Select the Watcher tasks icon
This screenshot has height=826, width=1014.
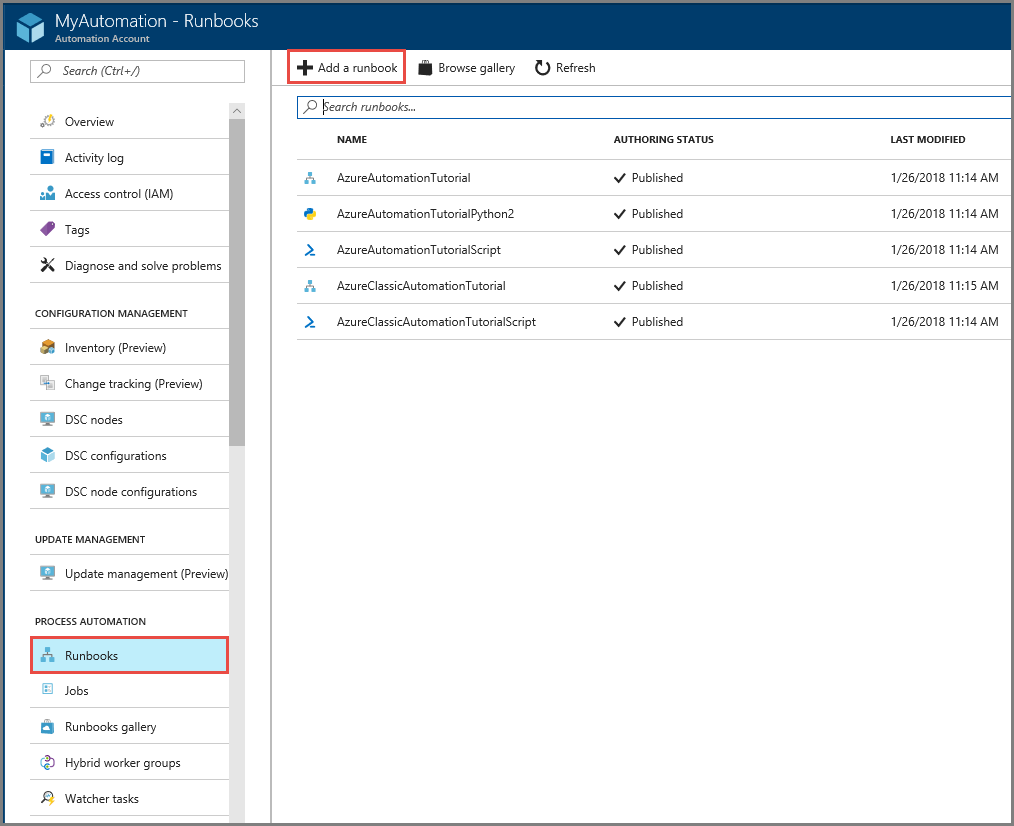click(x=47, y=798)
